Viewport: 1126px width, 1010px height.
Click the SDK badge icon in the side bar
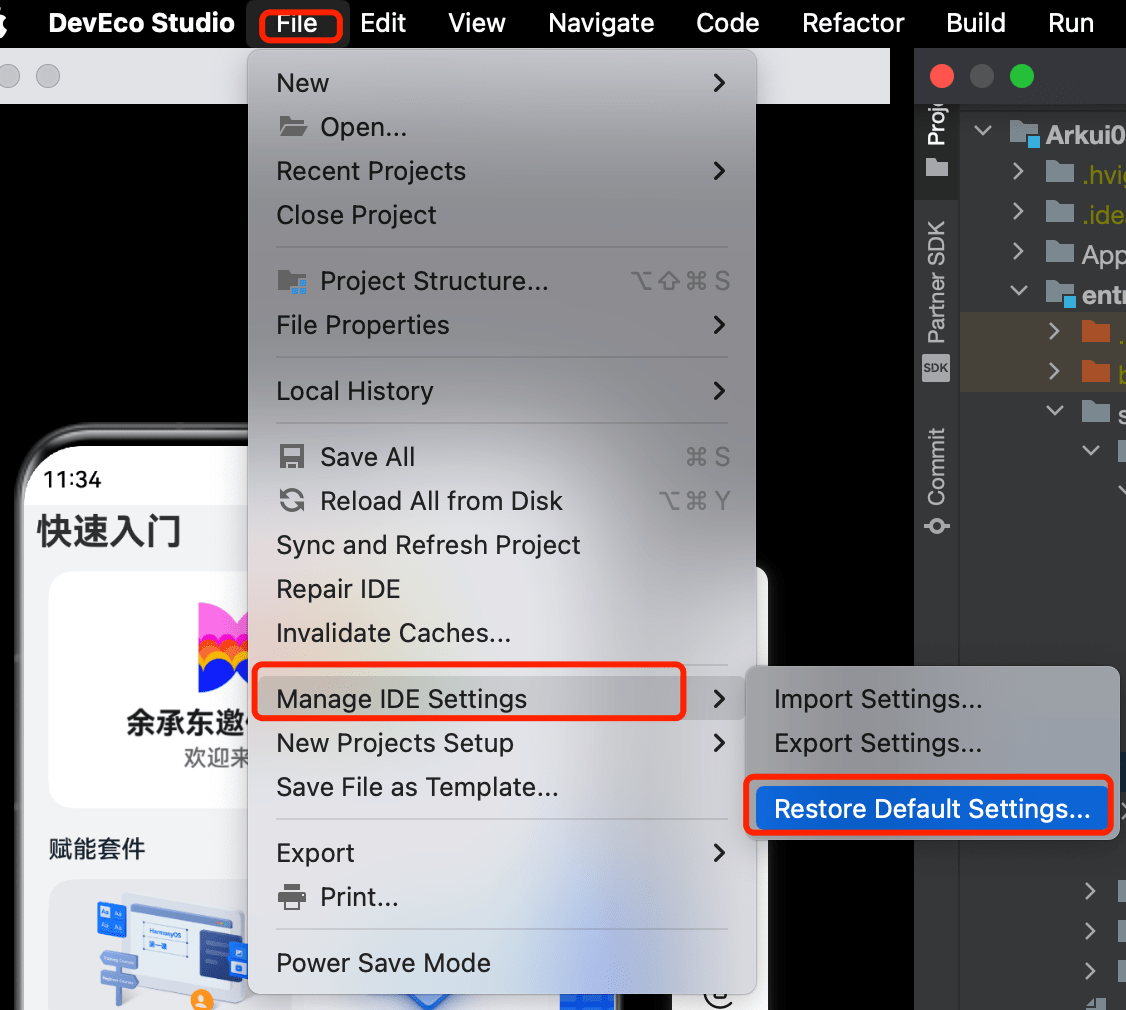pyautogui.click(x=936, y=368)
